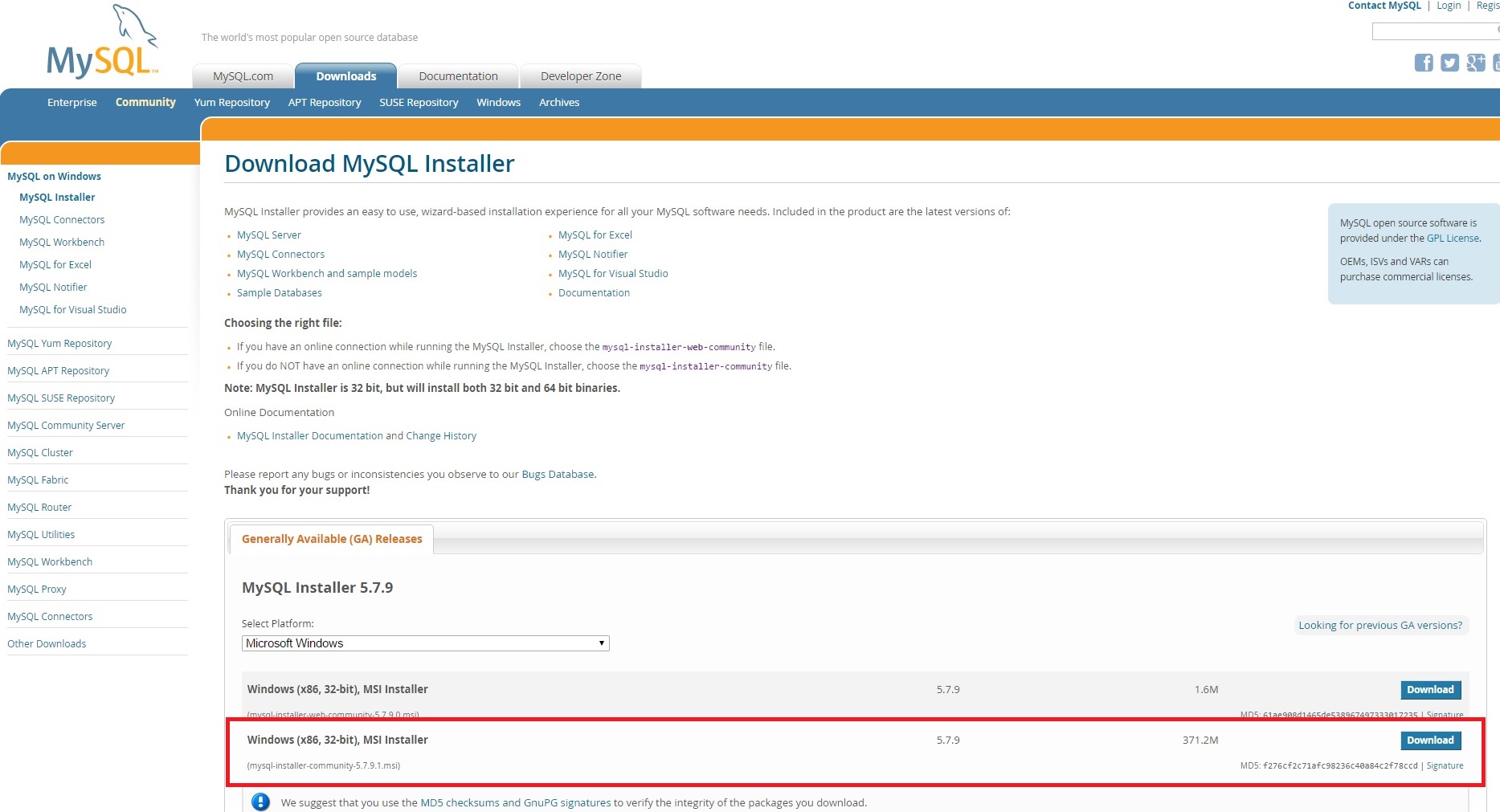1500x812 pixels.
Task: Click the blue info icon beside checksum suggestion
Action: pos(261,802)
